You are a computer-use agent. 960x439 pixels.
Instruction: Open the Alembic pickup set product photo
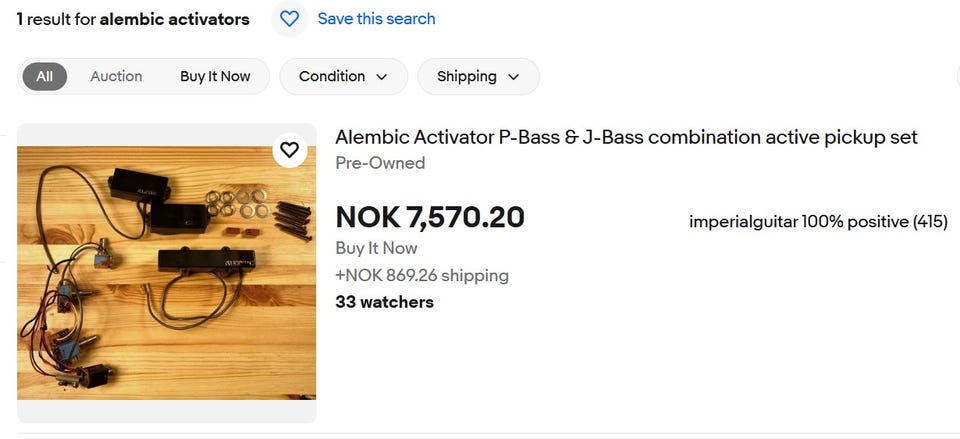(166, 273)
